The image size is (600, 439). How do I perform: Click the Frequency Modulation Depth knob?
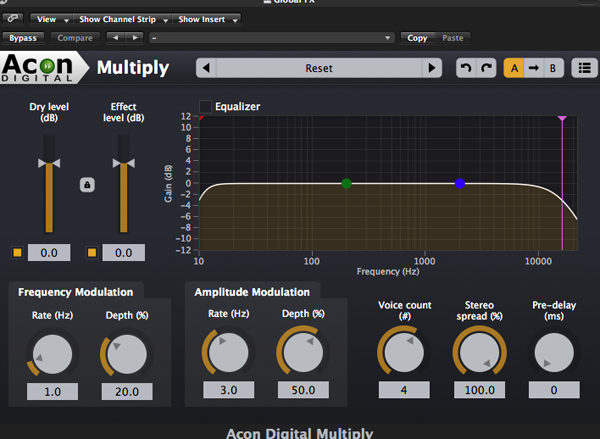pyautogui.click(x=127, y=354)
